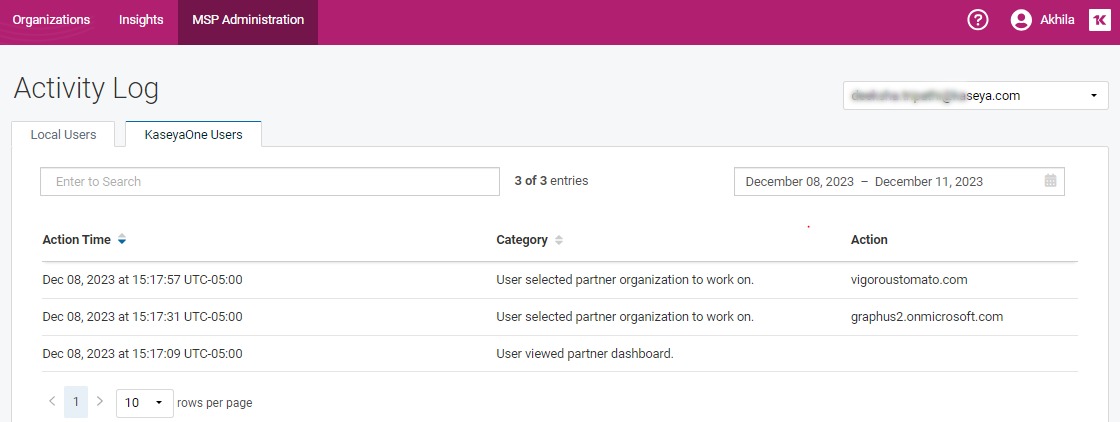The width and height of the screenshot is (1120, 422).
Task: Select the KaseyaOne Users tab
Action: tap(193, 135)
